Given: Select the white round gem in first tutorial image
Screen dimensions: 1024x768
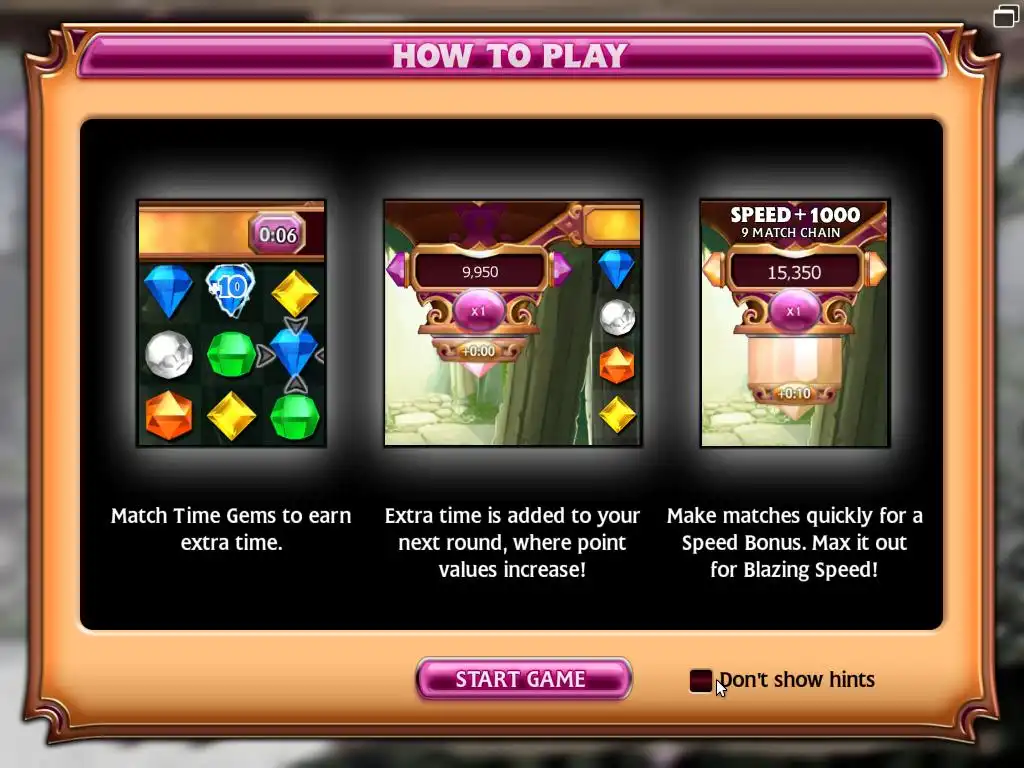Looking at the screenshot, I should click(x=168, y=355).
